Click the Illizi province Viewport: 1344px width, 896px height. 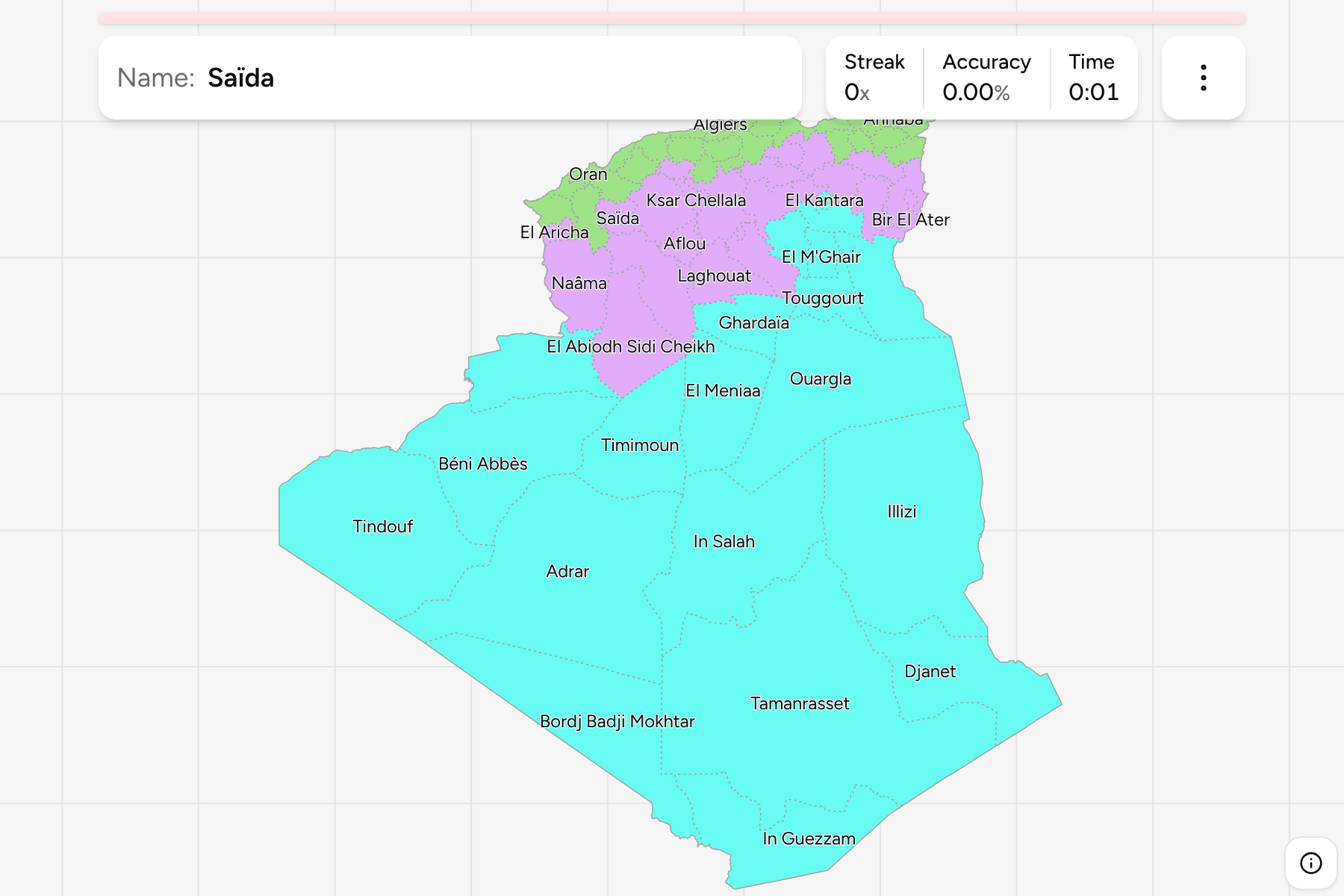pos(902,511)
